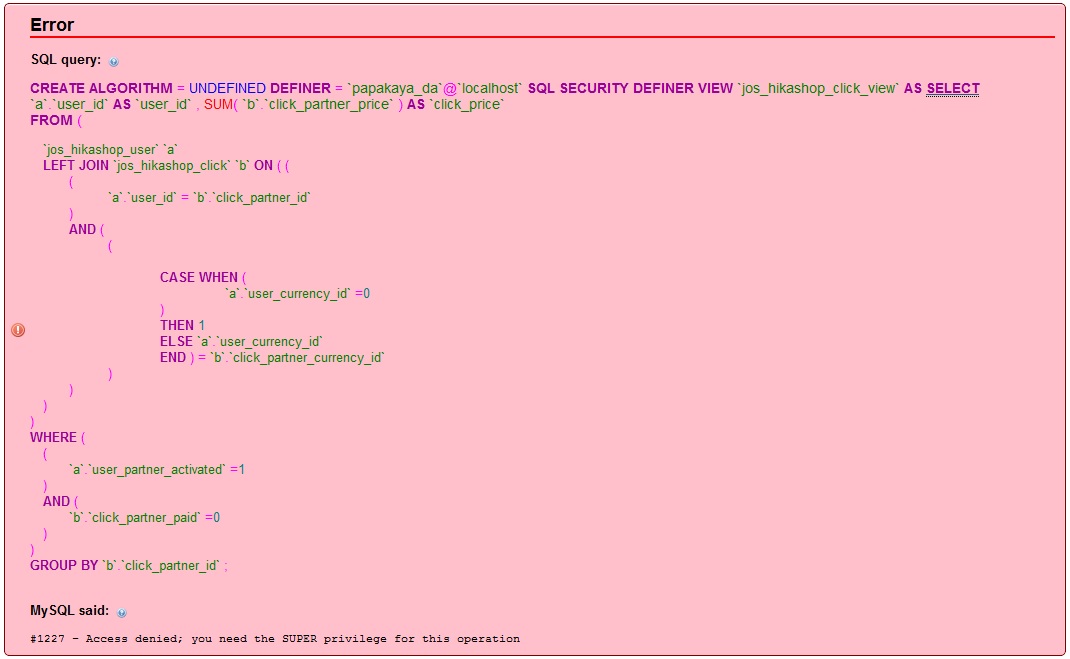Click the THEN 1 line

click(182, 325)
